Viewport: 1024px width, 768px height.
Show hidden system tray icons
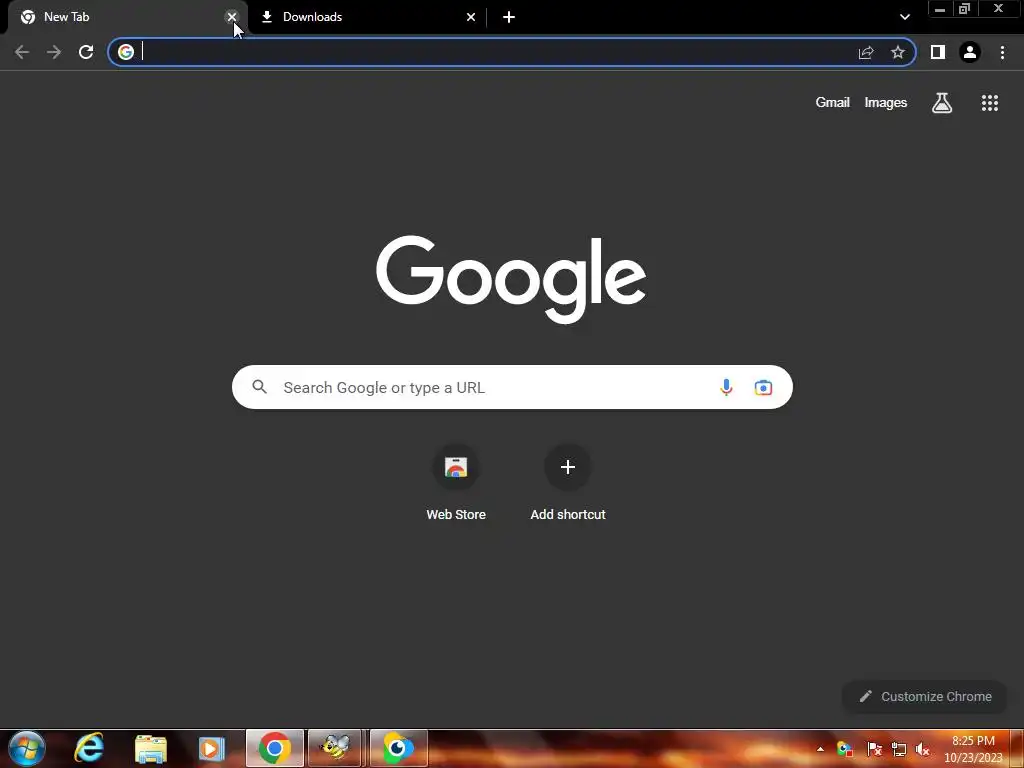(x=820, y=749)
